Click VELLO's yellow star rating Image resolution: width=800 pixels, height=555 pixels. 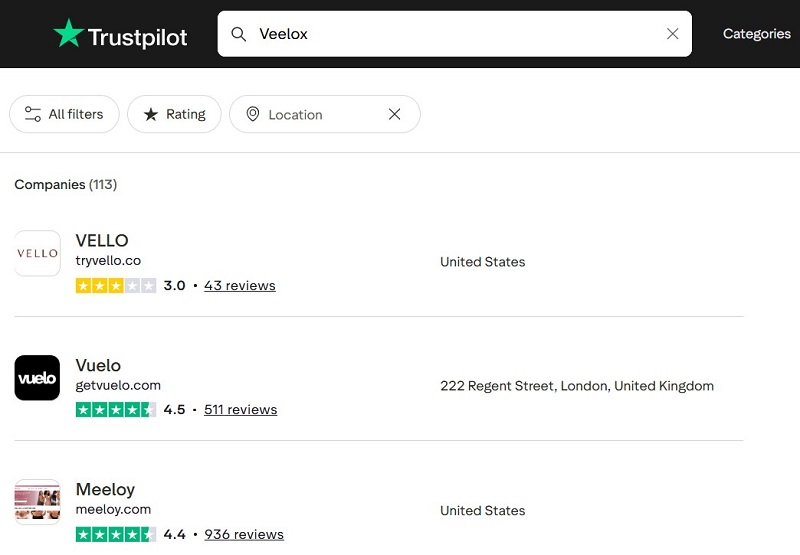[x=116, y=285]
